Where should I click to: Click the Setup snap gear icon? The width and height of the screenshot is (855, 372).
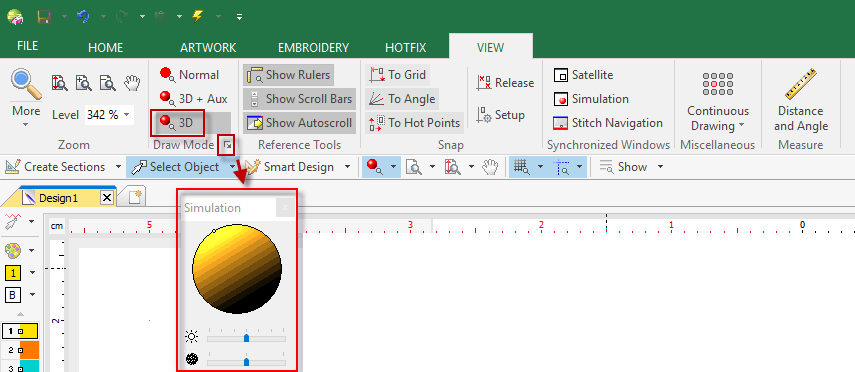pos(500,115)
